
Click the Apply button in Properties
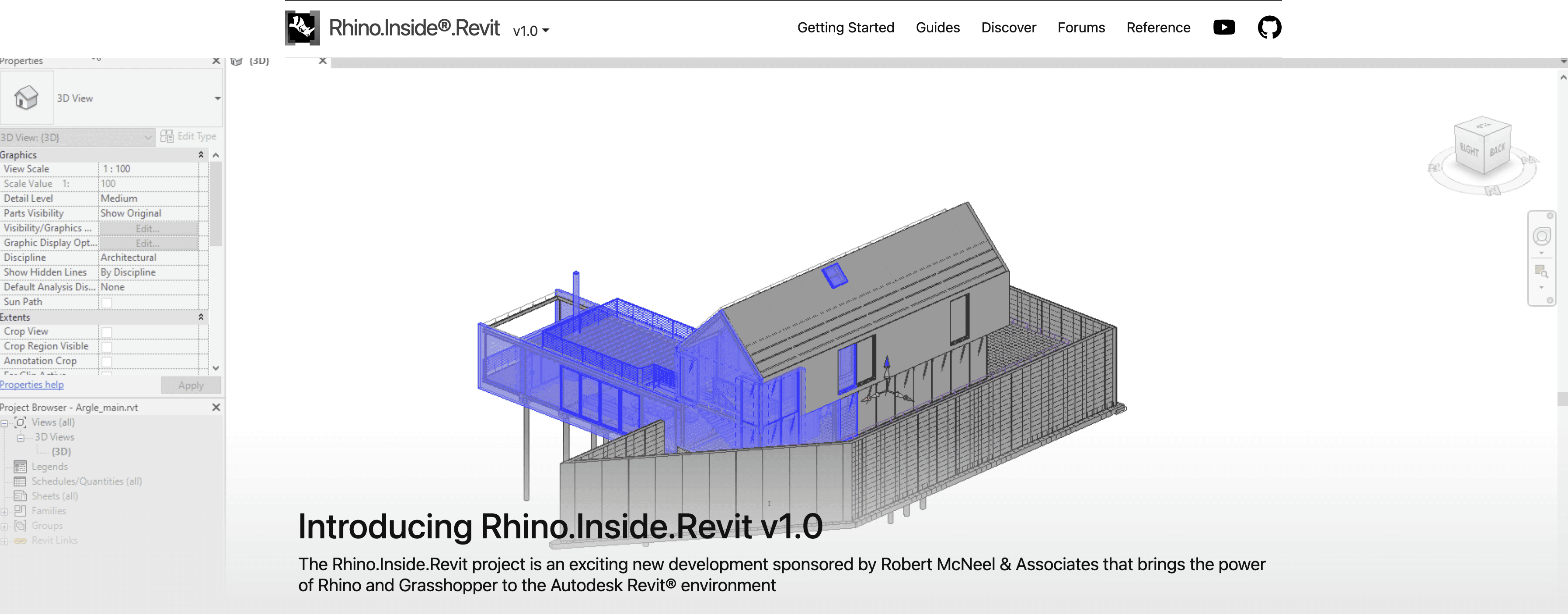191,384
